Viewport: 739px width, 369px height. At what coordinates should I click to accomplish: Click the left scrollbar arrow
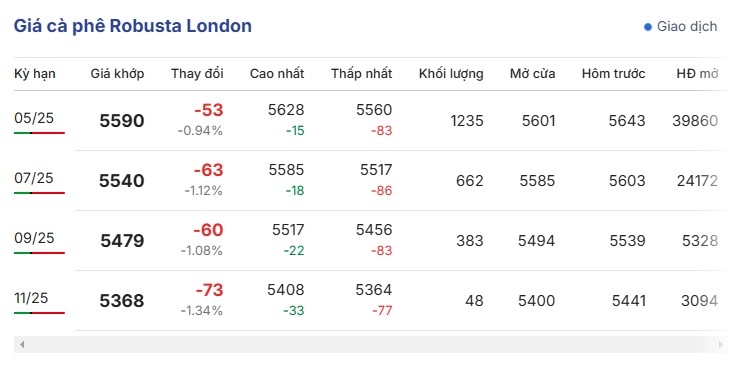click(21, 345)
